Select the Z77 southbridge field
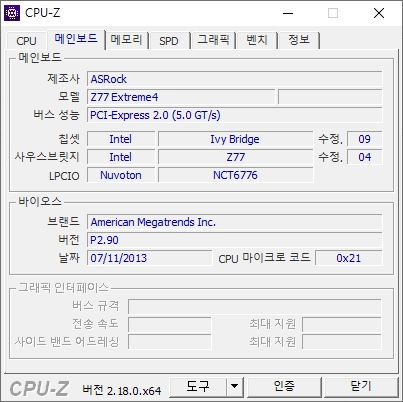Image resolution: width=403 pixels, height=402 pixels. tap(235, 157)
